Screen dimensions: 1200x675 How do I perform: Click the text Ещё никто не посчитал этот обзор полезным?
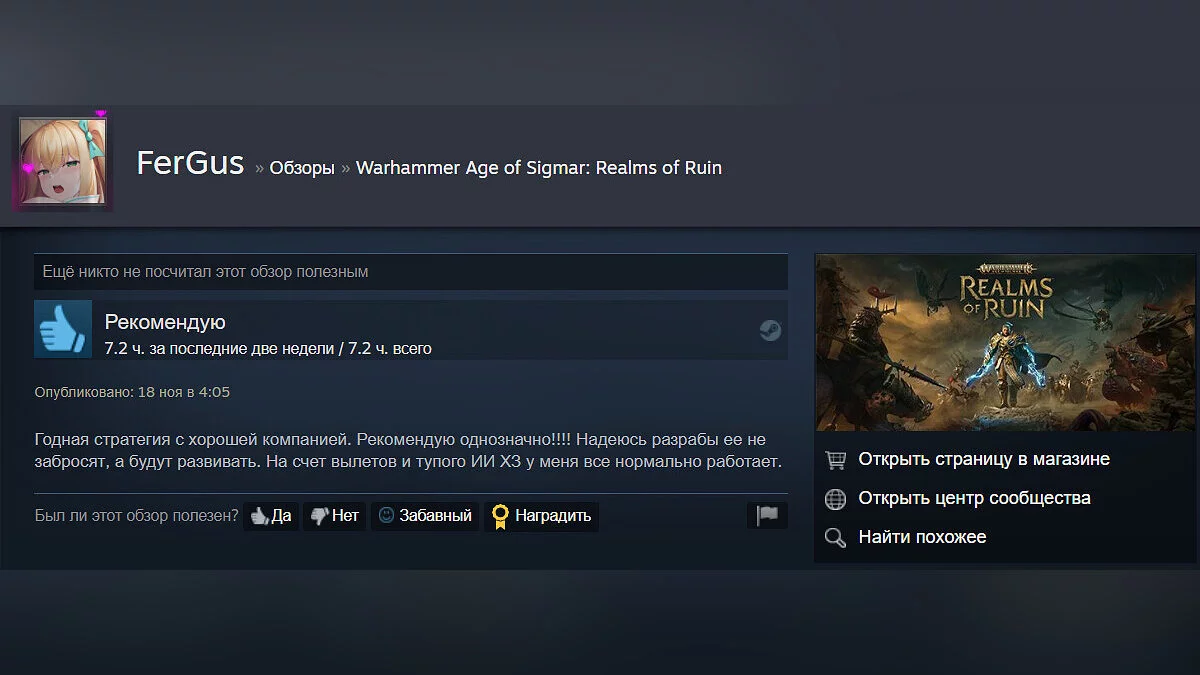coord(205,272)
